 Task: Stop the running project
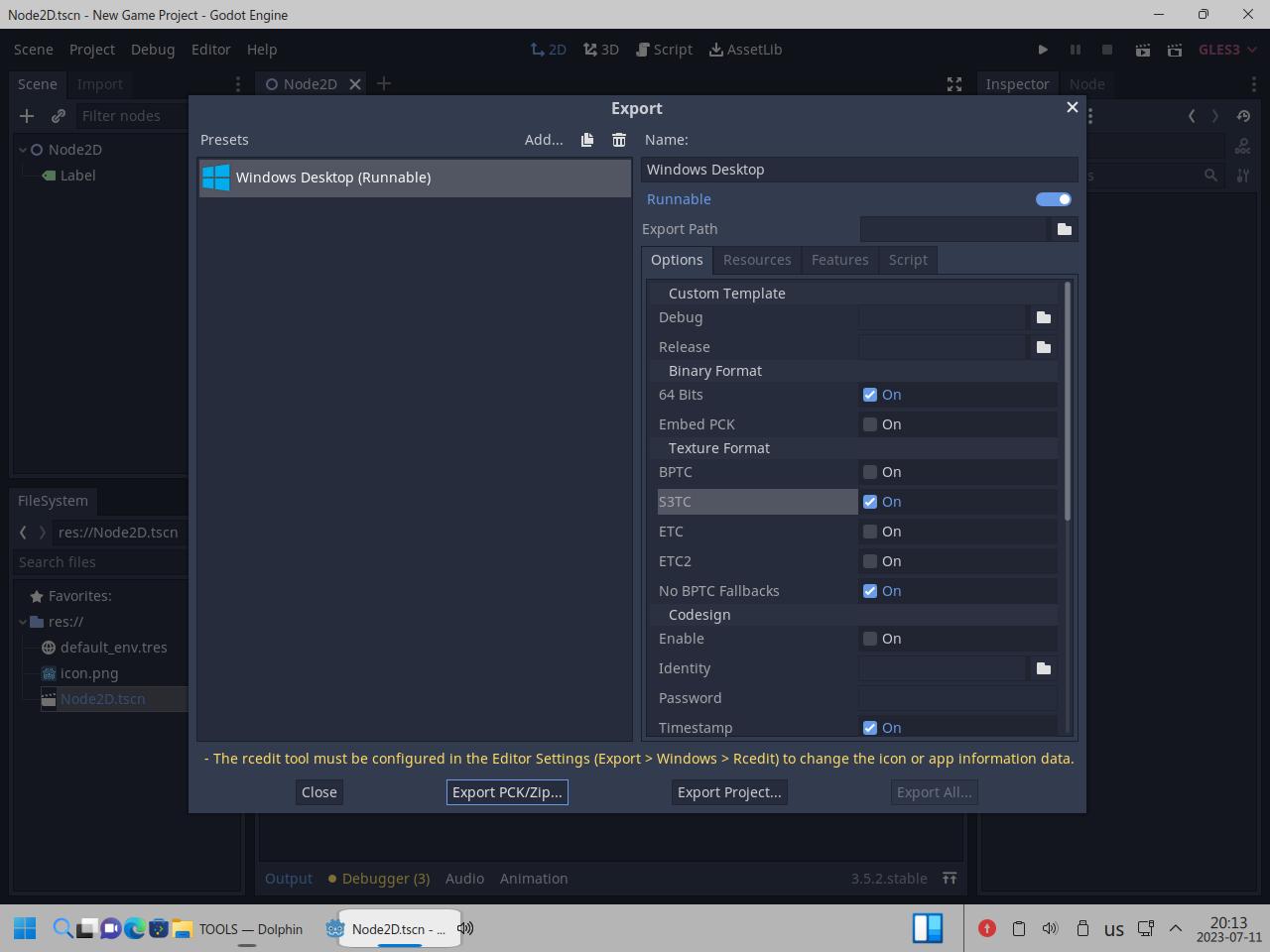pos(1107,50)
